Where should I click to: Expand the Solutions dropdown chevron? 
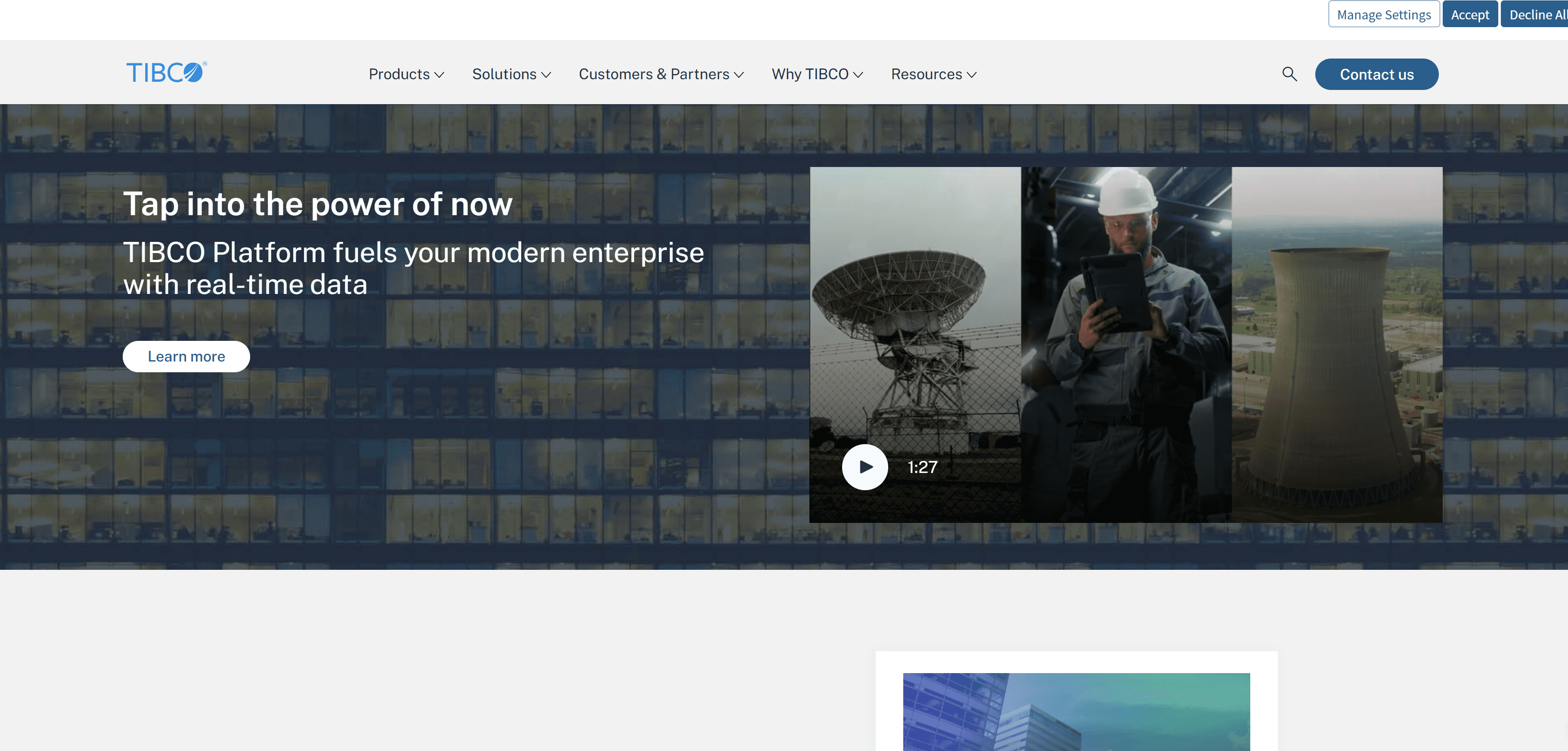pos(546,75)
